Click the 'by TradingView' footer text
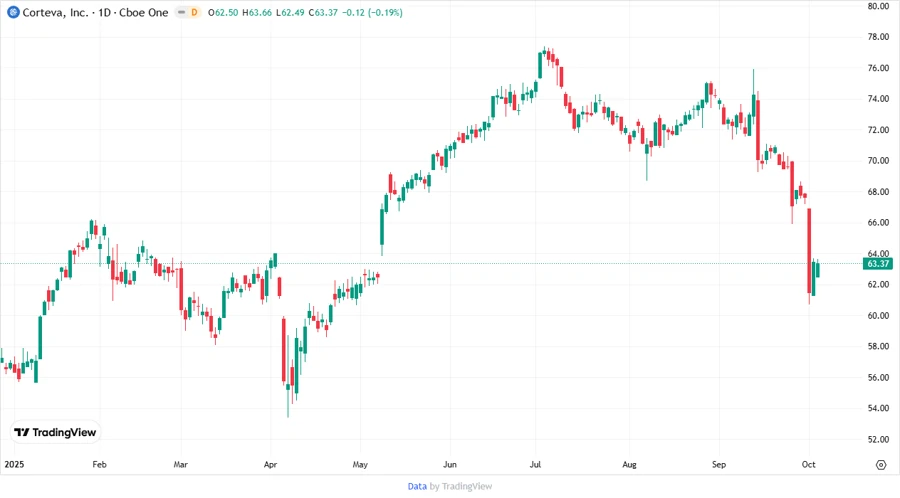 460,486
